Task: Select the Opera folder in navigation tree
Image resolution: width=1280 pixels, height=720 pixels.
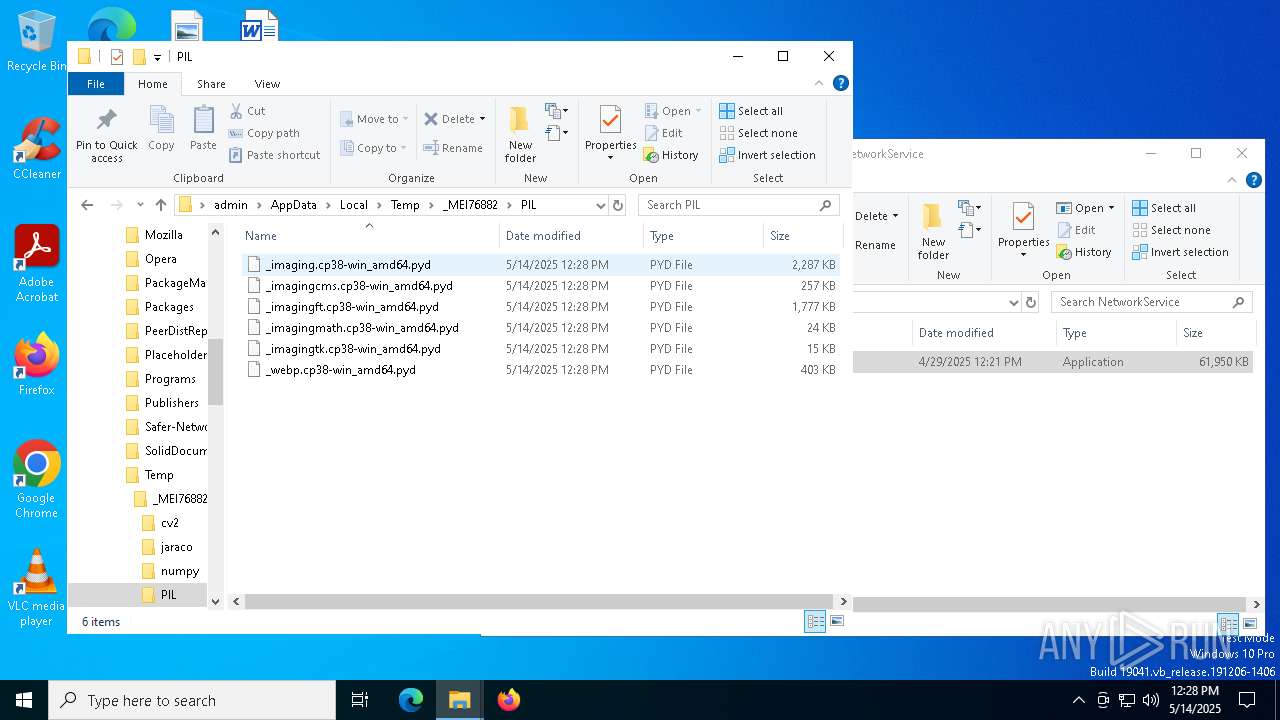Action: coord(160,259)
